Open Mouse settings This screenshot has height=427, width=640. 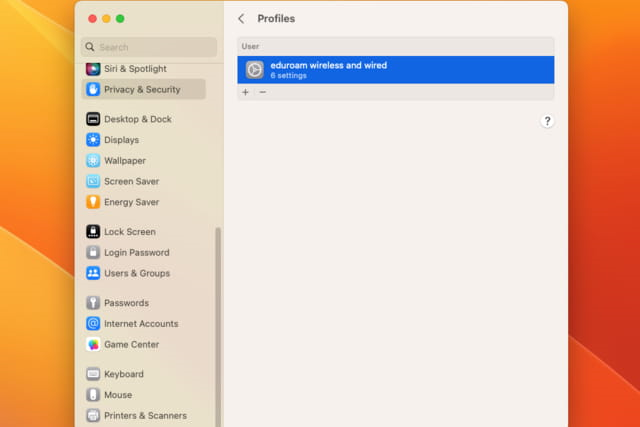[x=117, y=395]
